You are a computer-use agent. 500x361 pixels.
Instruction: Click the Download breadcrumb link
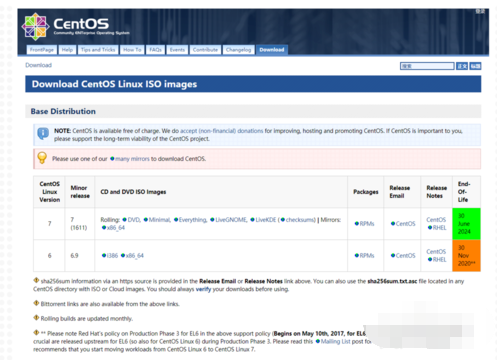pyautogui.click(x=39, y=65)
